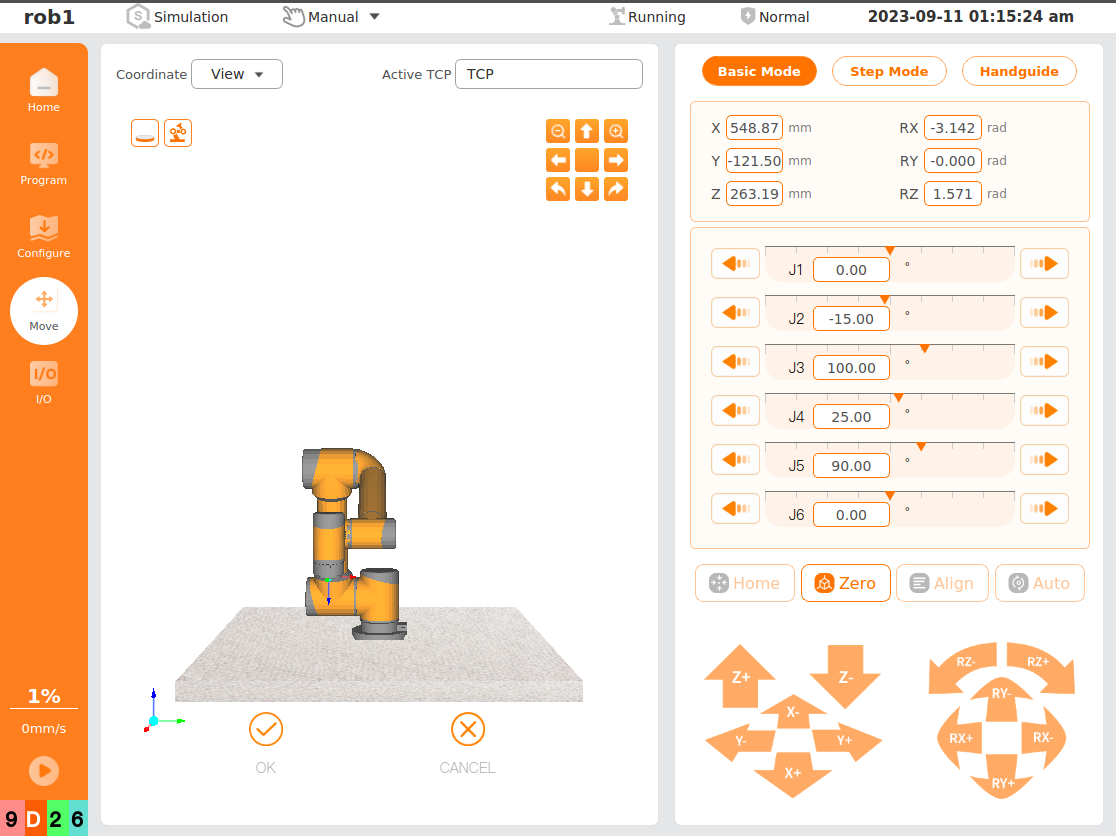Switch to Step Mode
The height and width of the screenshot is (836, 1116).
(889, 72)
